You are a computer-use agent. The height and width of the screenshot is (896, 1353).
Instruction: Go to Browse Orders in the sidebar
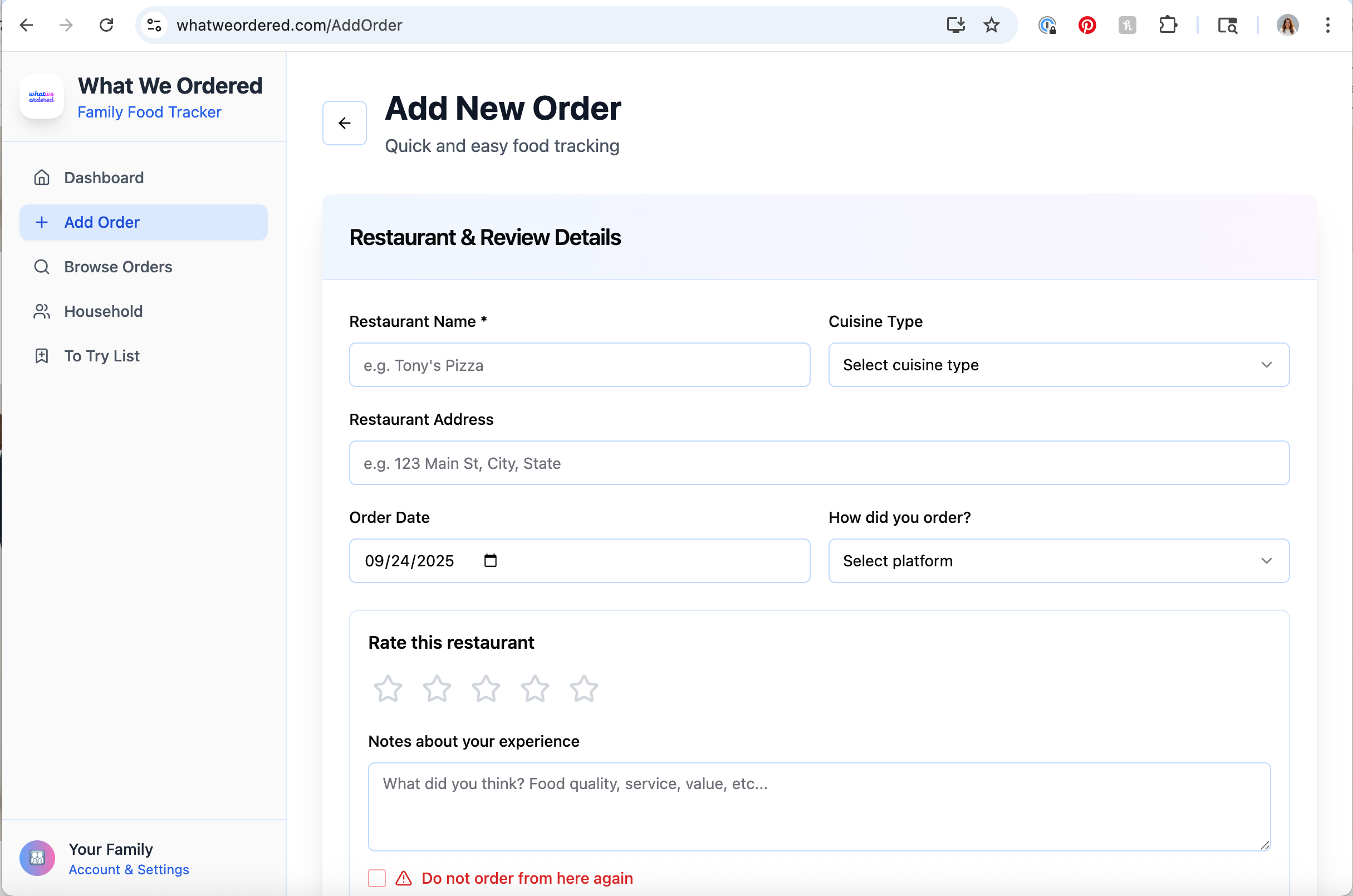pyautogui.click(x=117, y=267)
